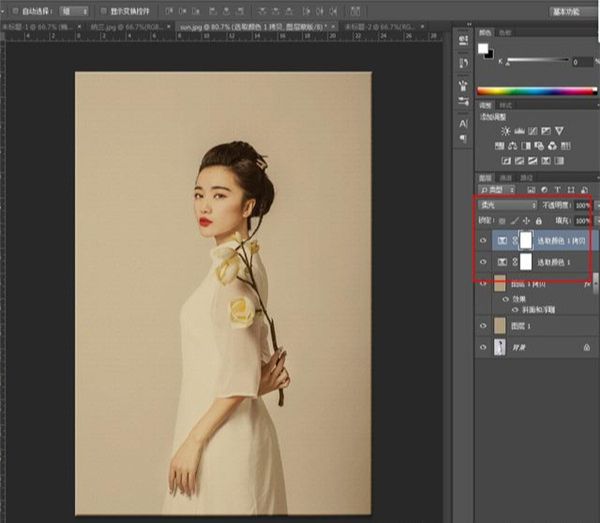Switch to the 颜色 panel tab

tap(485, 33)
